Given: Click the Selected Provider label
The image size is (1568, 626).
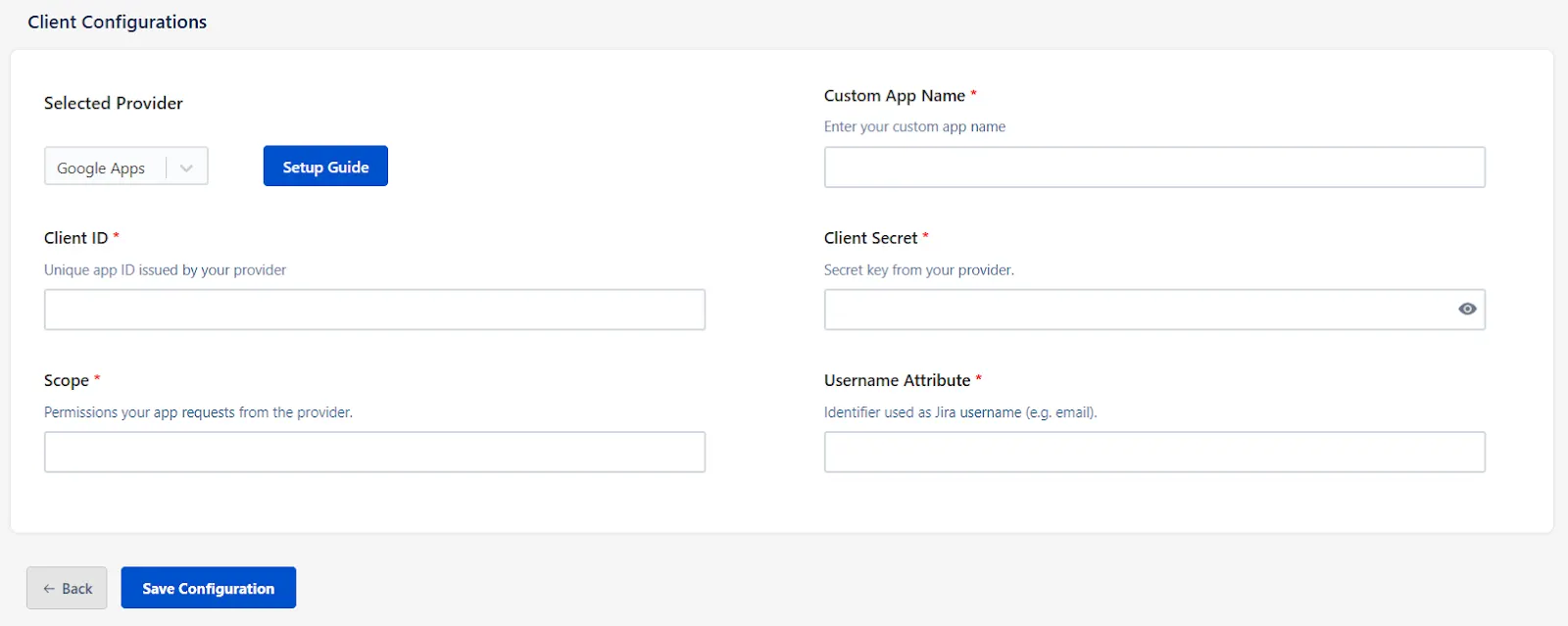Looking at the screenshot, I should coord(114,103).
